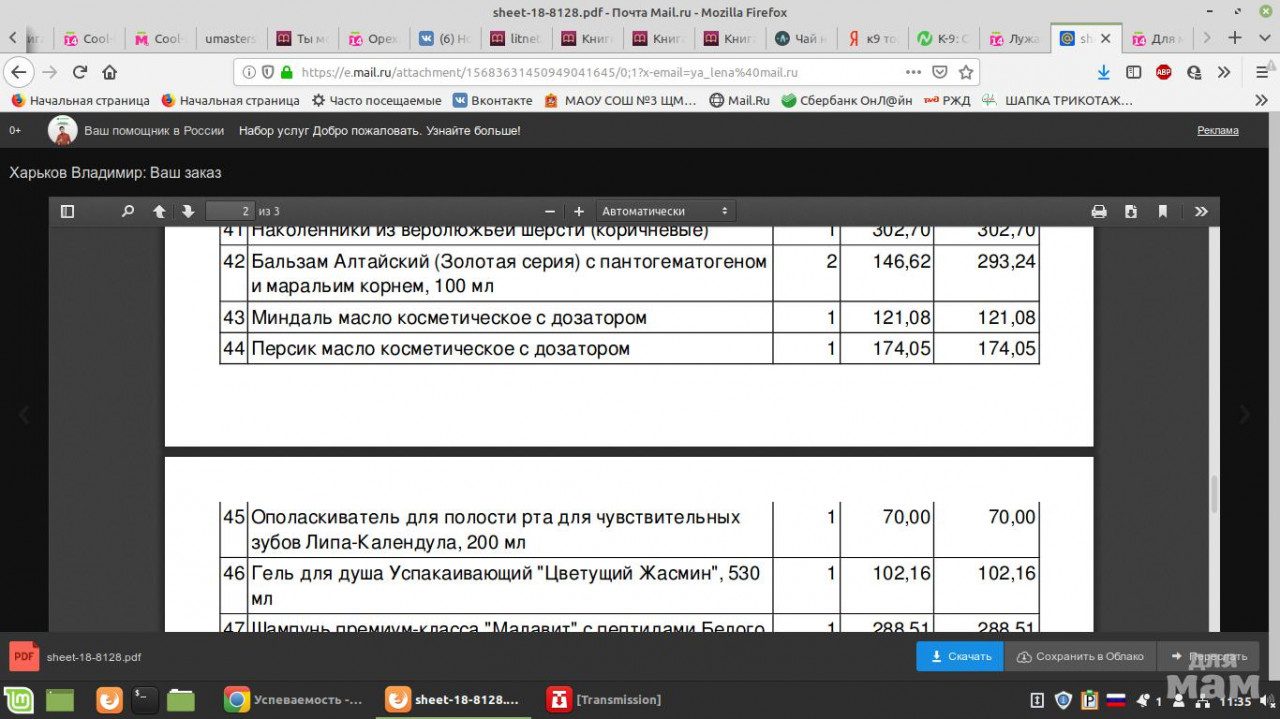Open the PDF find search tool

pyautogui.click(x=127, y=211)
